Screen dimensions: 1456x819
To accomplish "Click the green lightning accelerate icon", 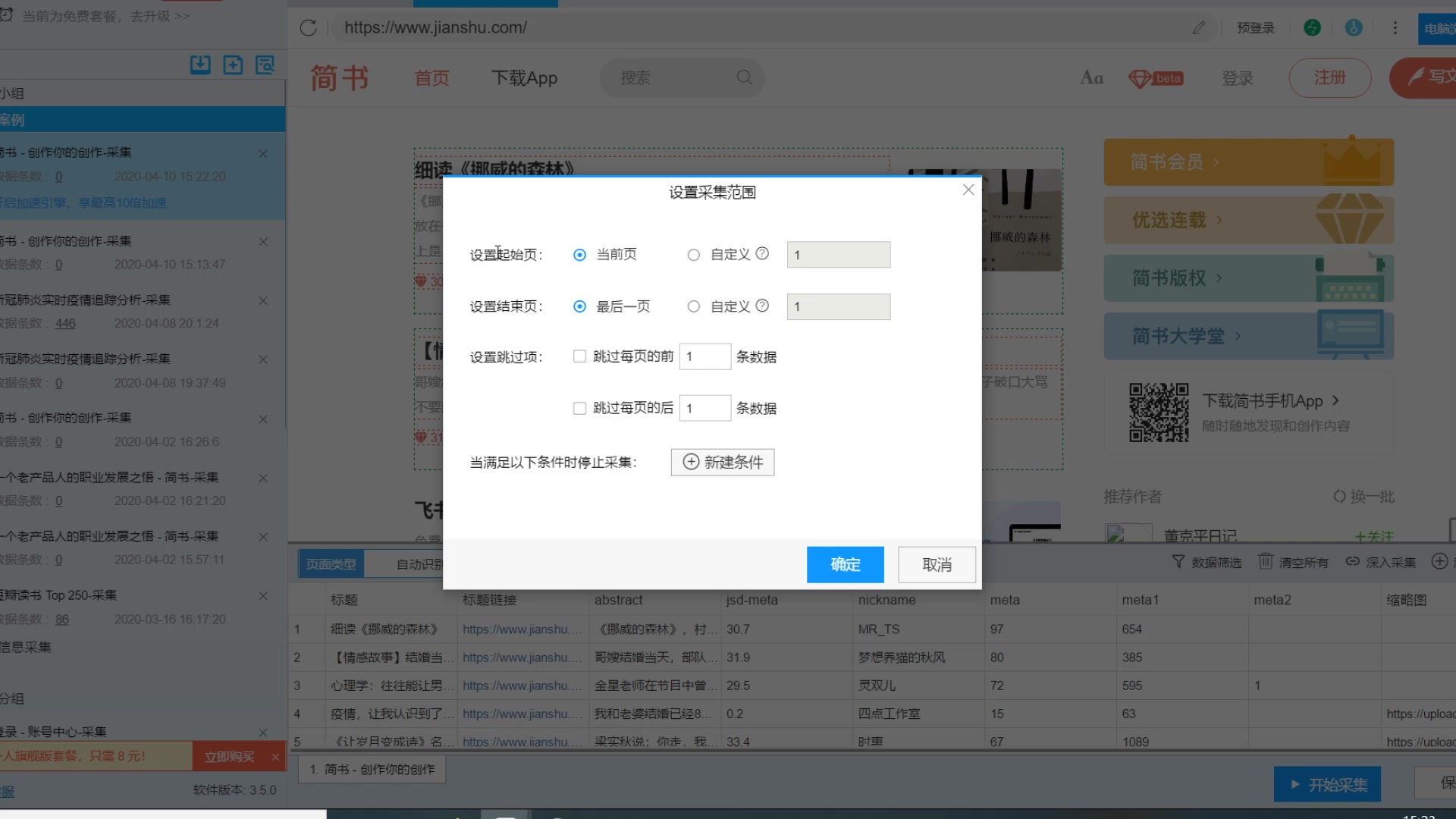I will (x=1312, y=28).
